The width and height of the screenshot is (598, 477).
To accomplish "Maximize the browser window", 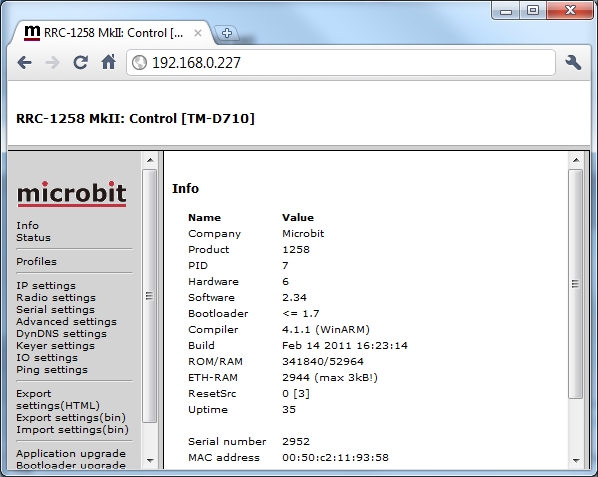I will click(x=533, y=10).
